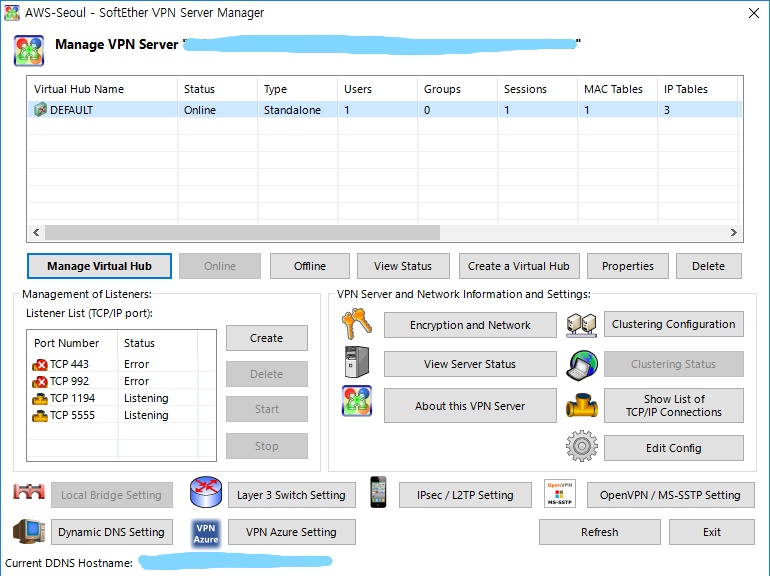Click the iPhone icon beside IPsec / L2TP Setting
The image size is (770, 576).
[378, 493]
